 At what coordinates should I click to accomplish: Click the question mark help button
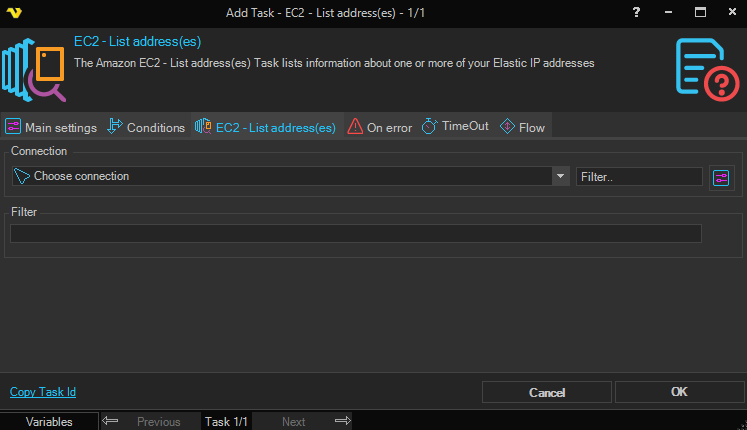(637, 12)
